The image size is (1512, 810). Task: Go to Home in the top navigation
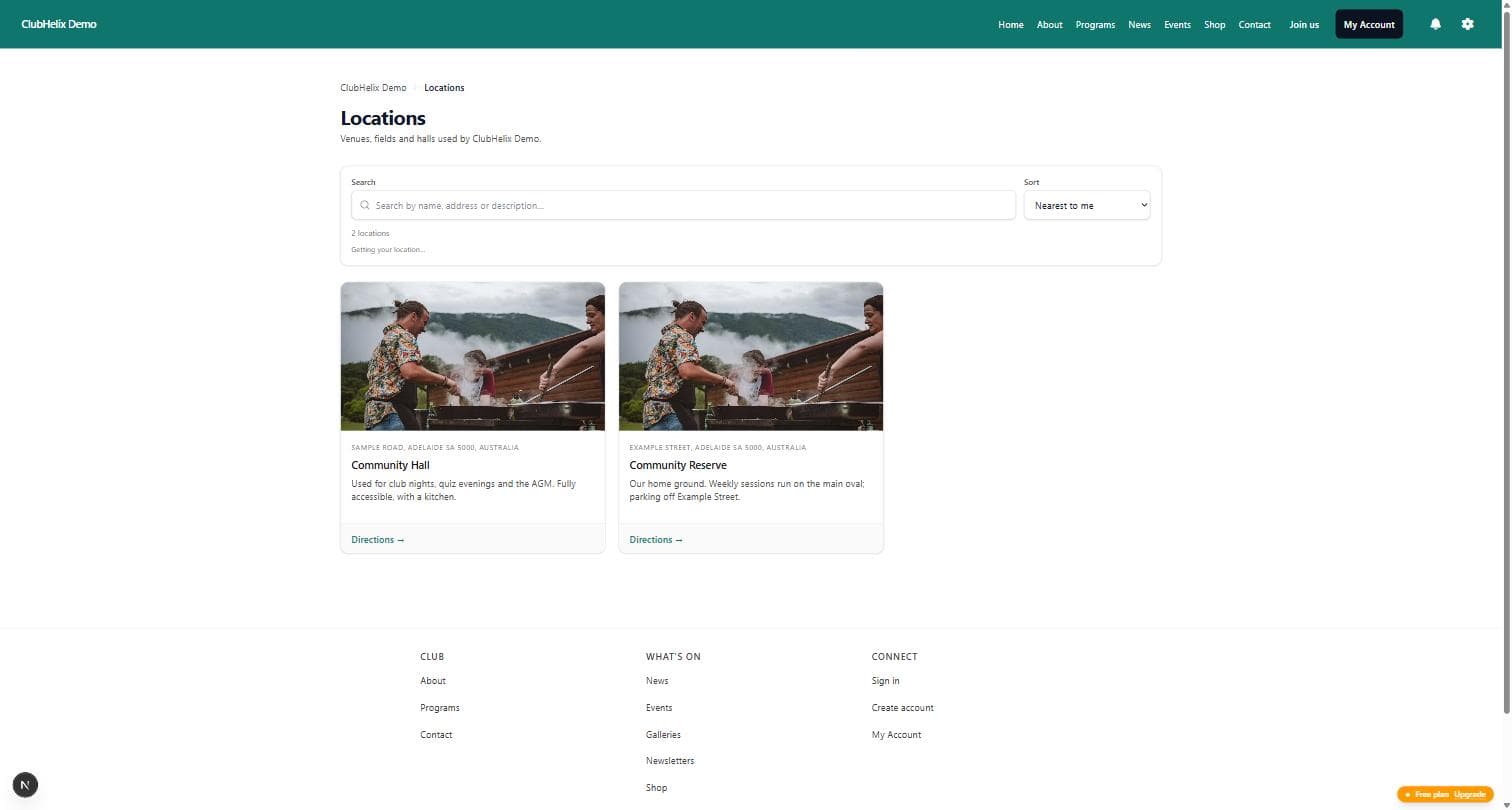tap(1010, 25)
